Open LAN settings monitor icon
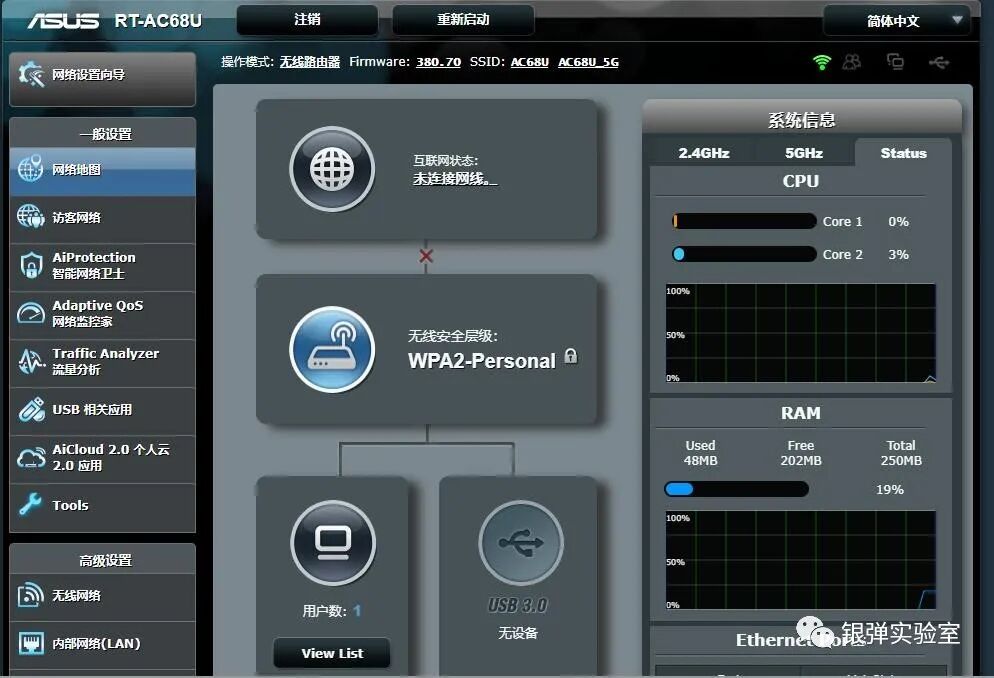This screenshot has width=994, height=678. [x=30, y=643]
